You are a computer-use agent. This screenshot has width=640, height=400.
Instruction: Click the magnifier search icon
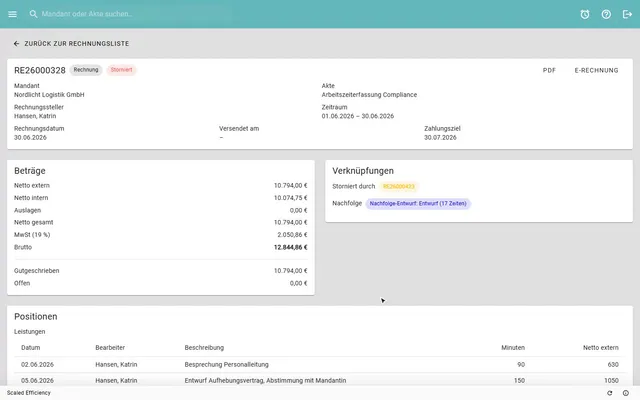point(33,14)
